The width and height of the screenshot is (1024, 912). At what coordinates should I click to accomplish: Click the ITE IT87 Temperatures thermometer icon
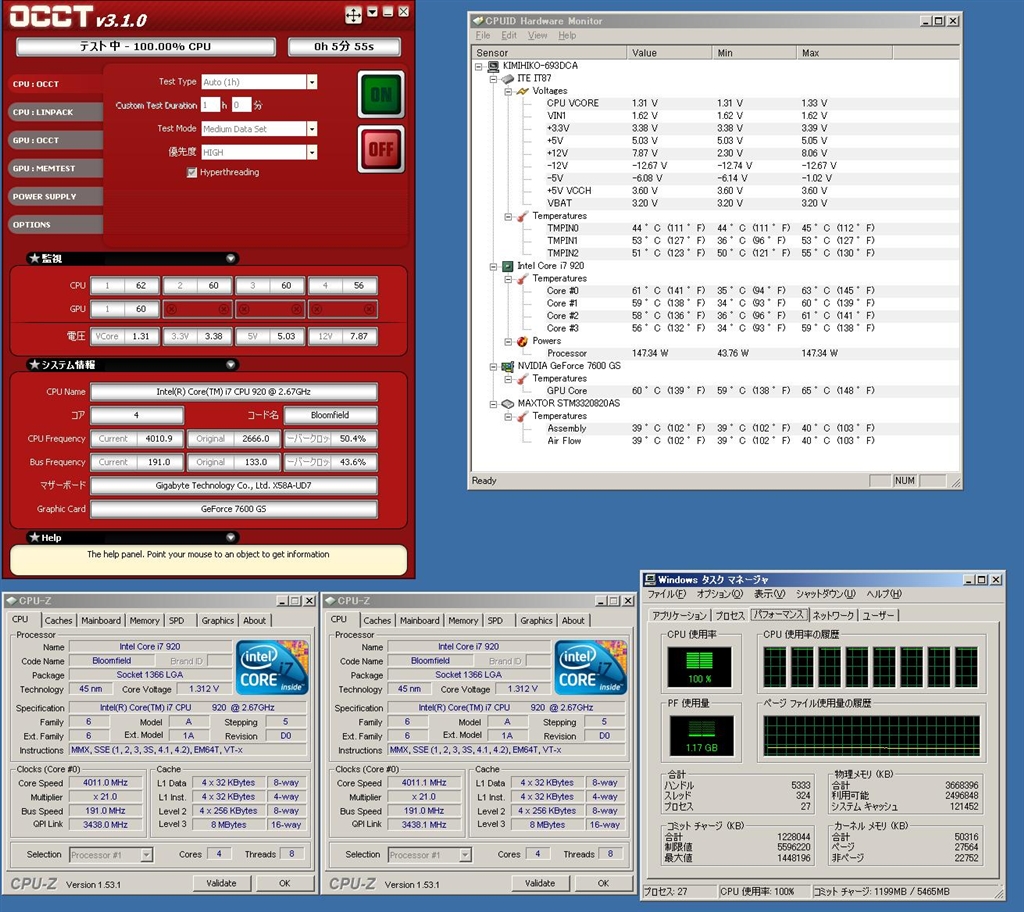tap(522, 216)
